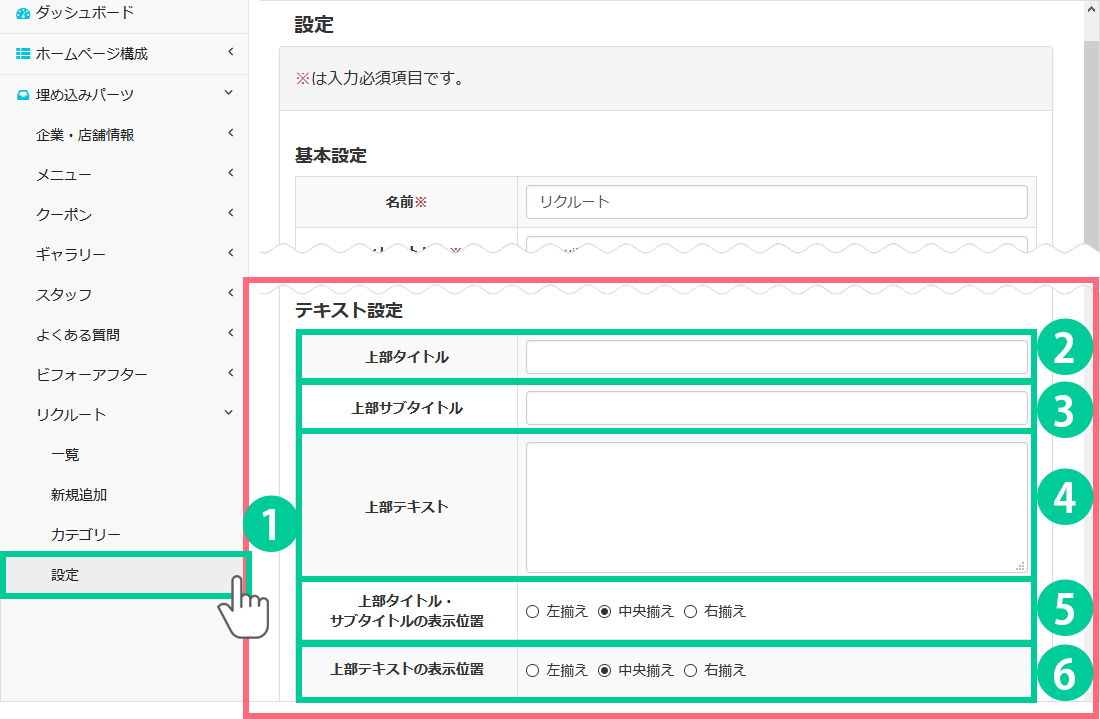Open the リクルート 一覧 page
The image size is (1100, 719).
[x=65, y=454]
